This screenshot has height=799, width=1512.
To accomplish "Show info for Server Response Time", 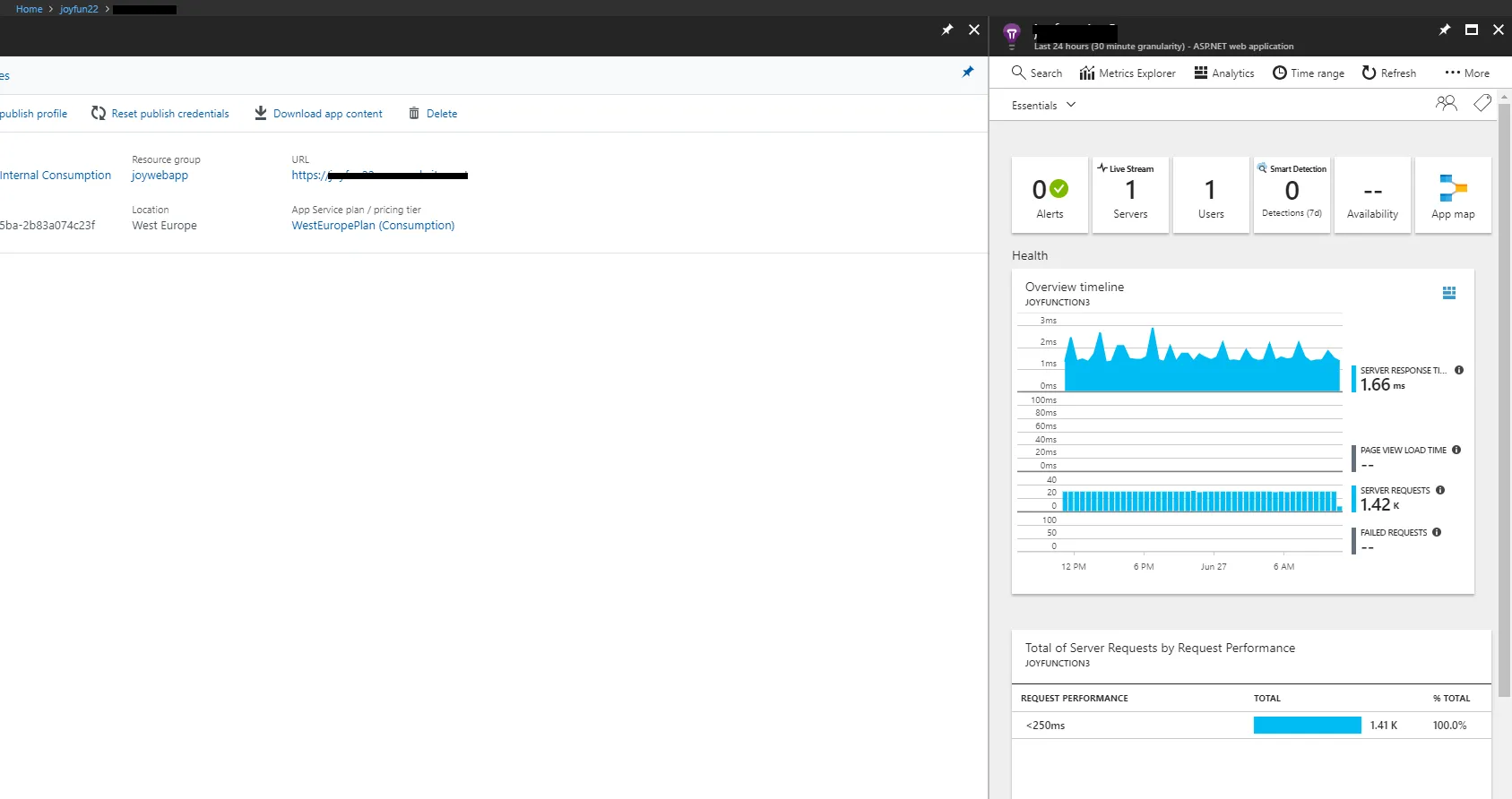I will [x=1459, y=370].
